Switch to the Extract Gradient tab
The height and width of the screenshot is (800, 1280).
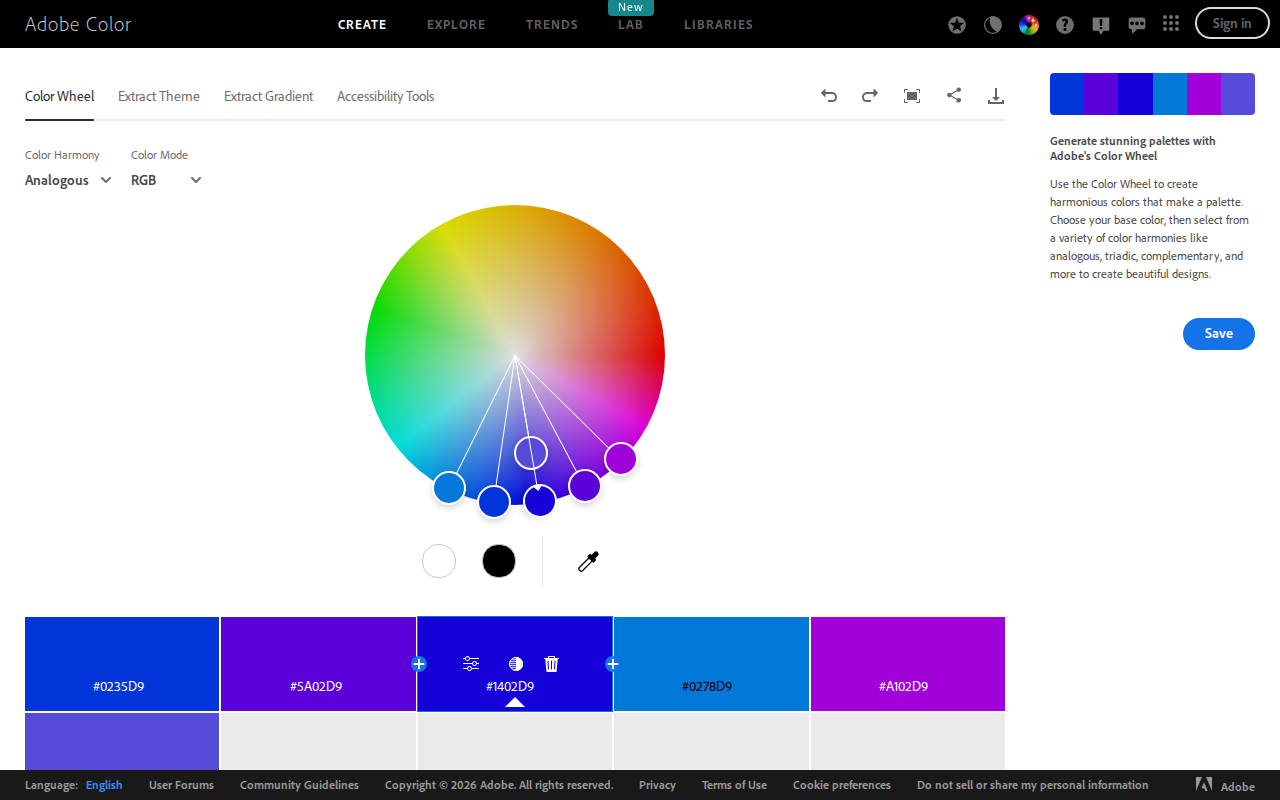268,96
